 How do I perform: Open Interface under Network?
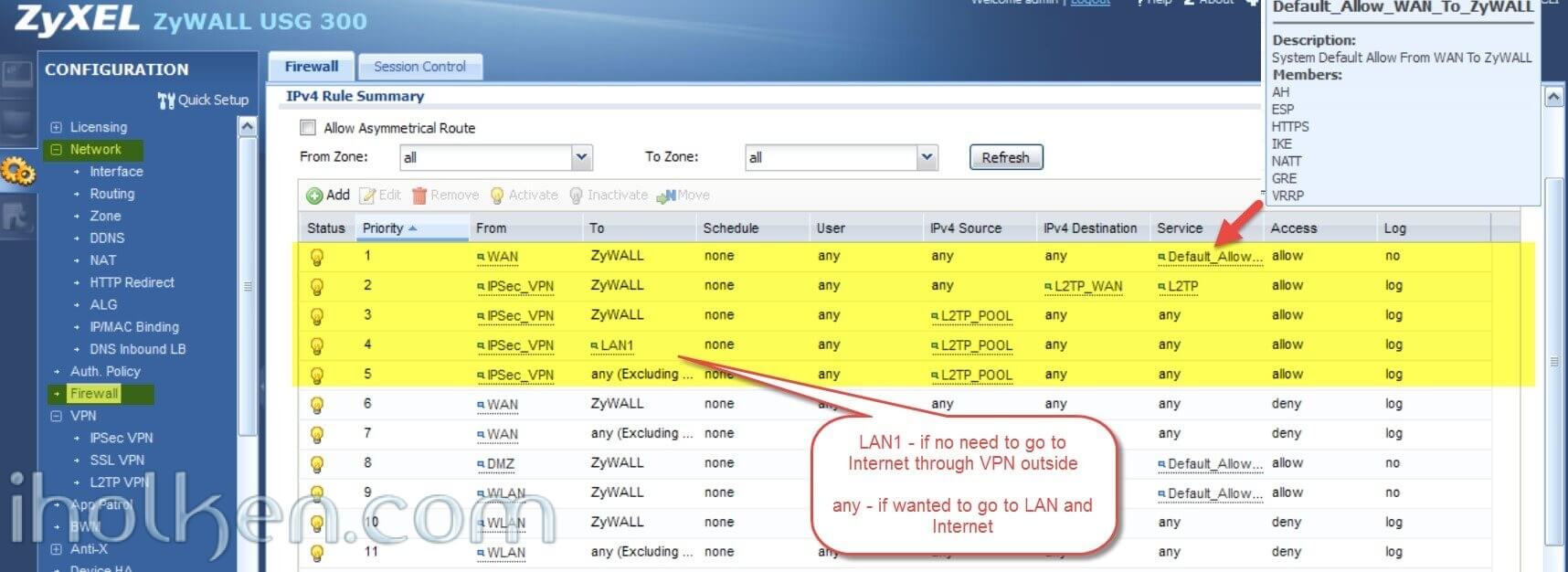[x=116, y=172]
